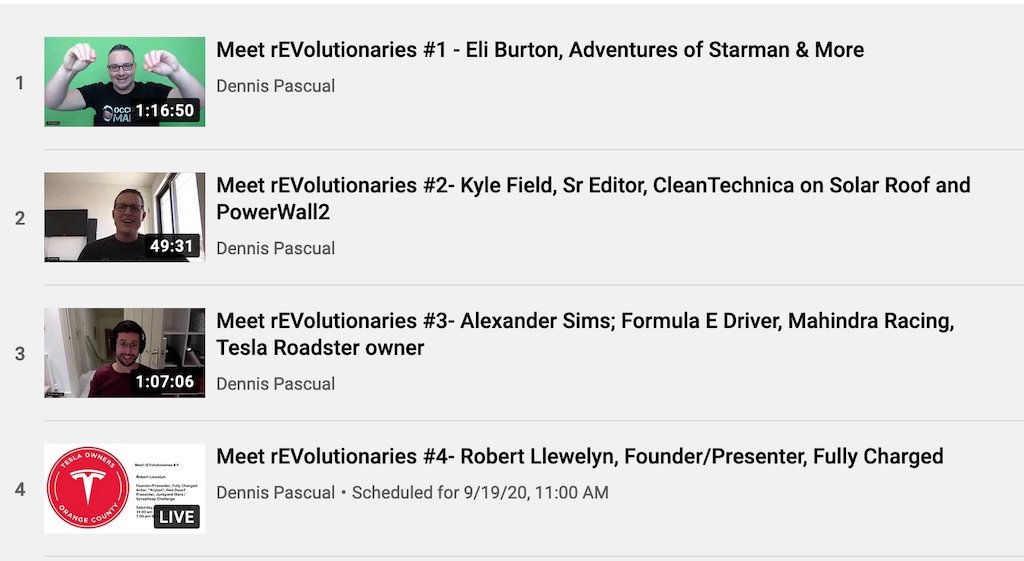Viewport: 1024px width, 561px height.
Task: Click the LIVE badge on the fourth thumbnail
Action: (177, 517)
